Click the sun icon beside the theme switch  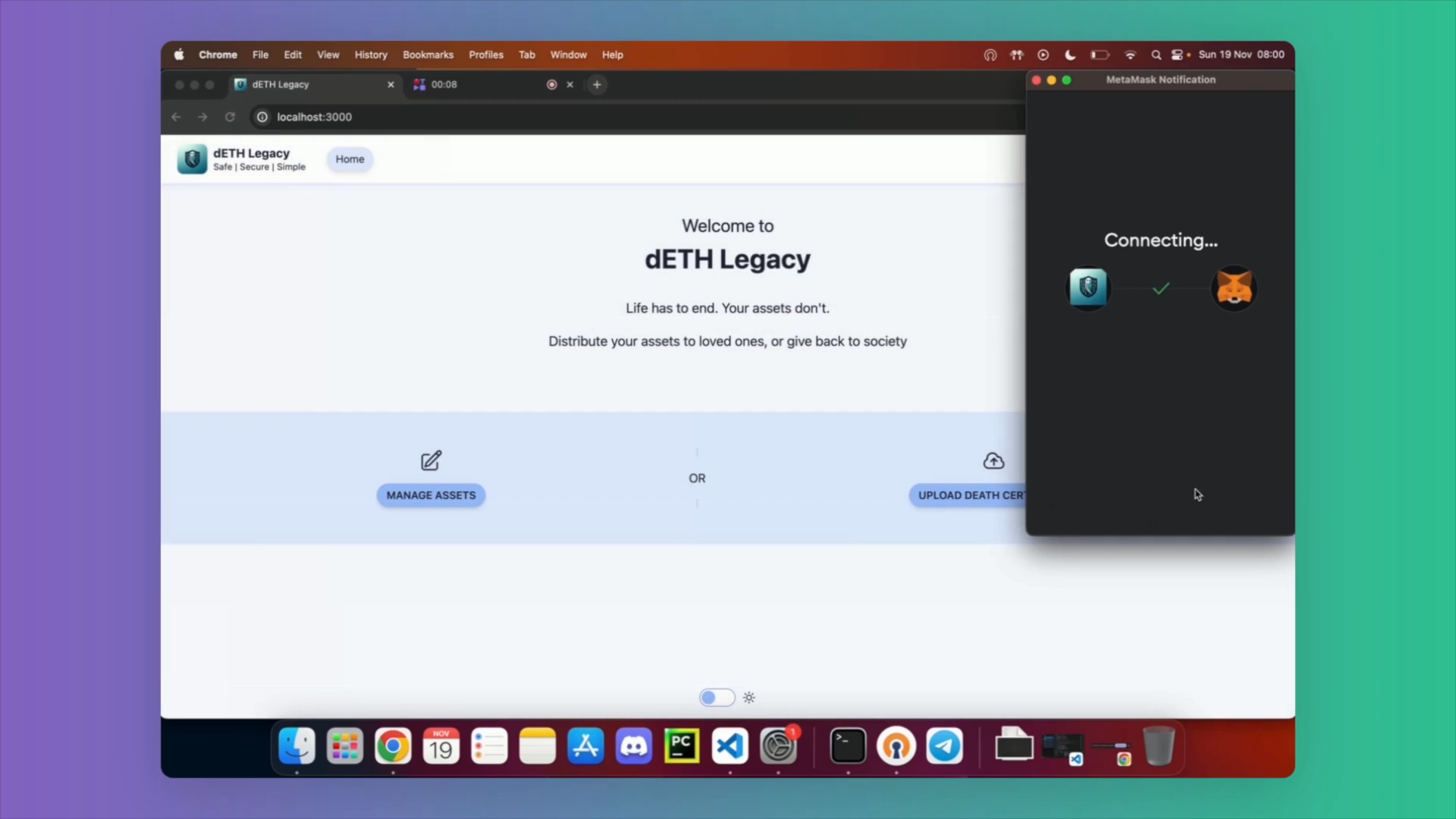coord(749,698)
